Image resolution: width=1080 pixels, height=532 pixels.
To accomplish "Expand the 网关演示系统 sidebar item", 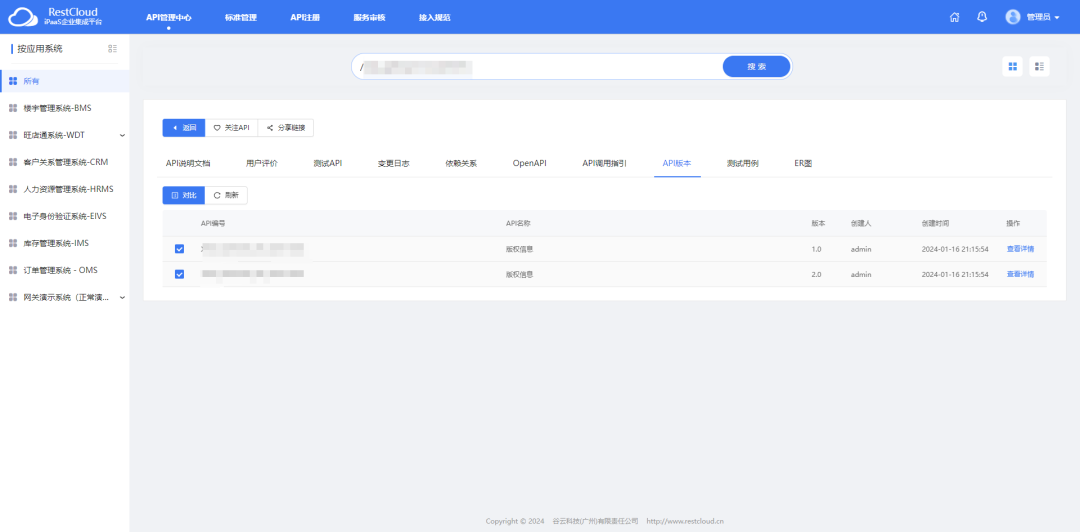I will click(x=122, y=297).
